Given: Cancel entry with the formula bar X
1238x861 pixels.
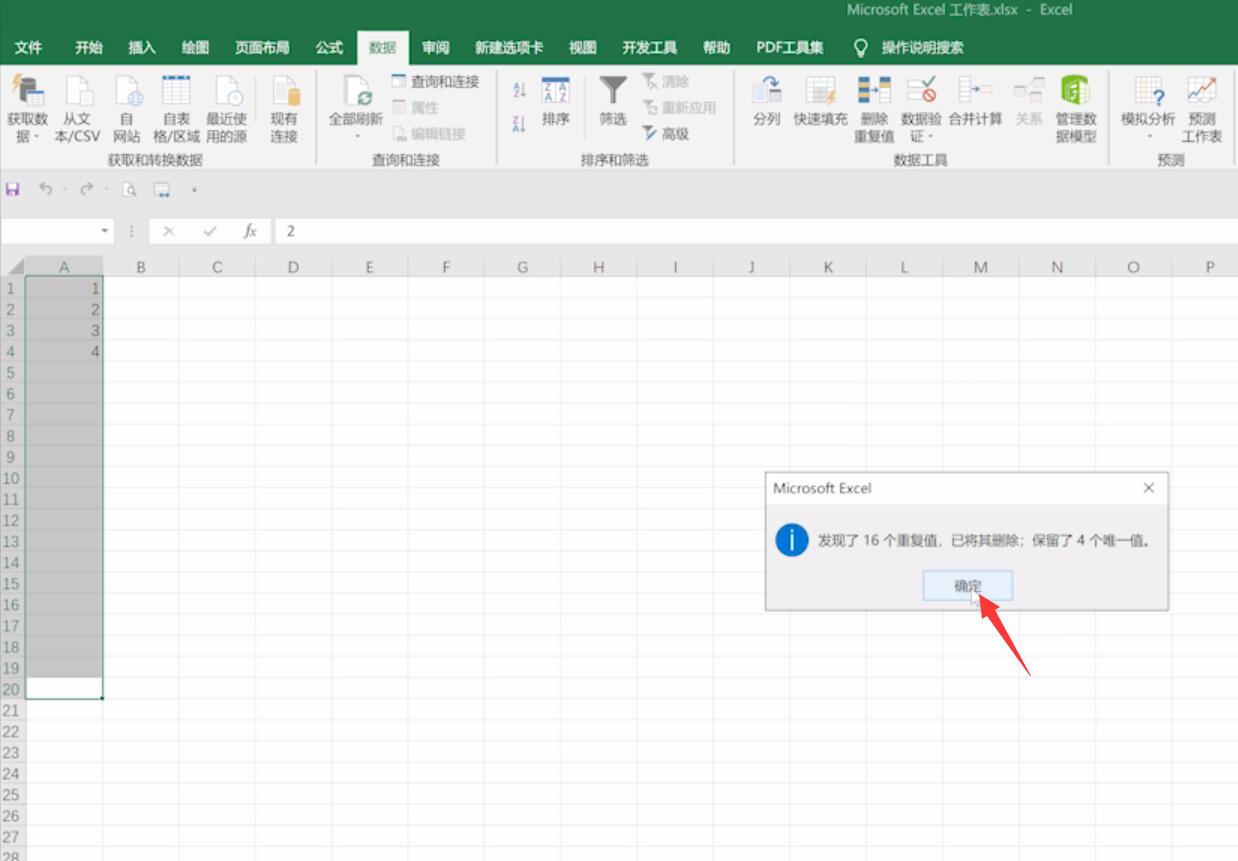Looking at the screenshot, I should (168, 231).
